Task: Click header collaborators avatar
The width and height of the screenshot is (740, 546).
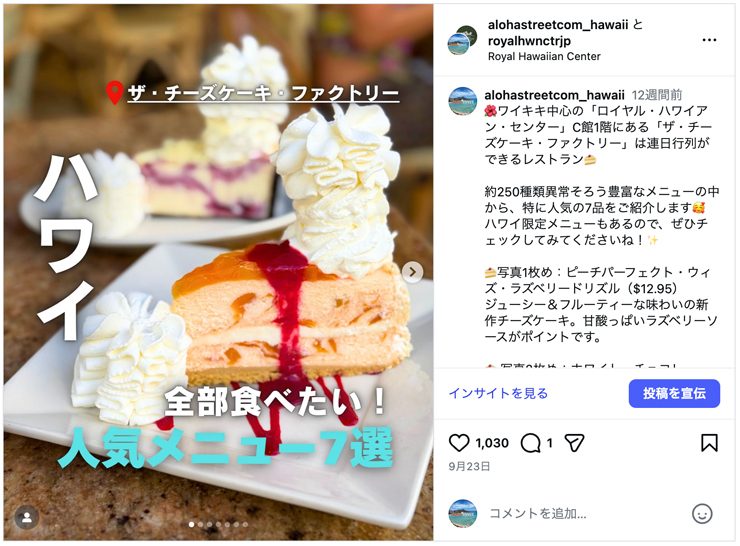Action: click(x=462, y=41)
